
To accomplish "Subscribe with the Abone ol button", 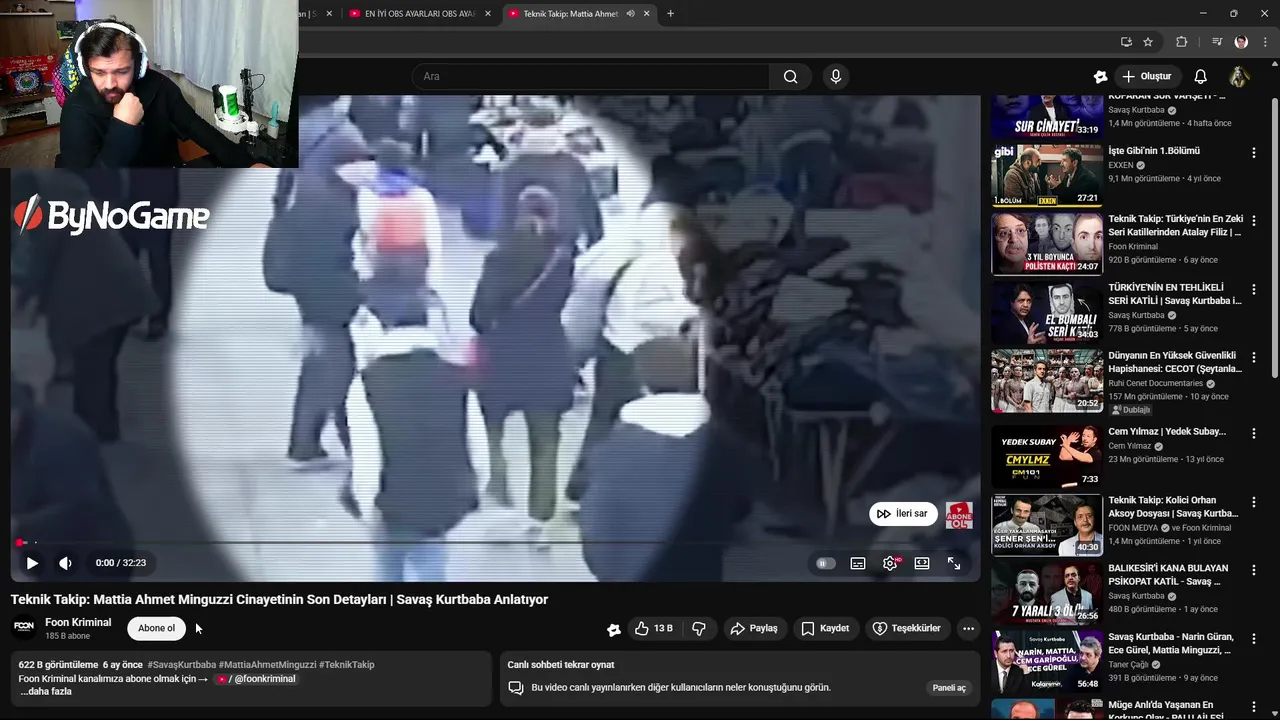I will [156, 628].
